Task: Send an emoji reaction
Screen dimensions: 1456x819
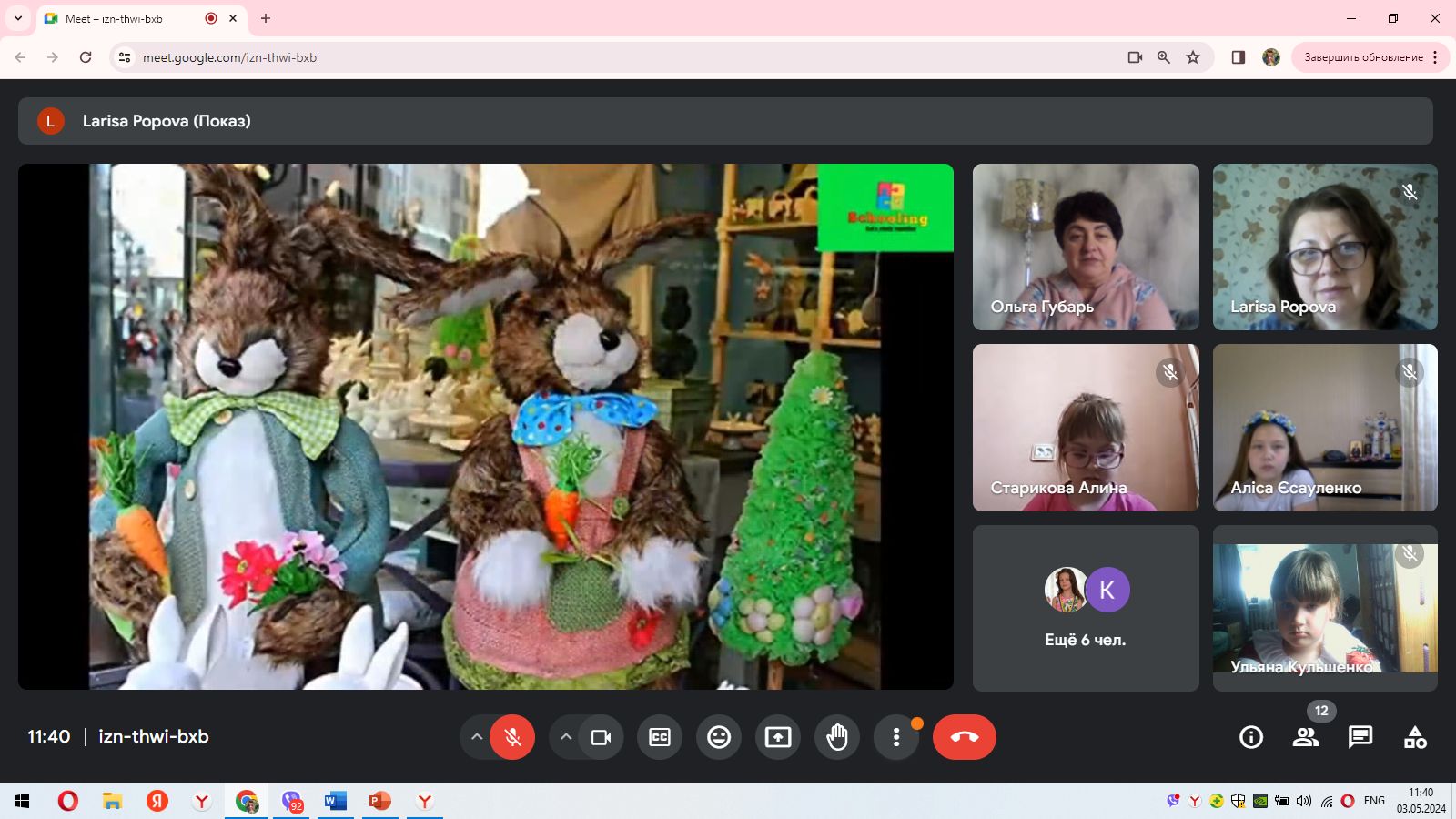Action: [x=719, y=737]
